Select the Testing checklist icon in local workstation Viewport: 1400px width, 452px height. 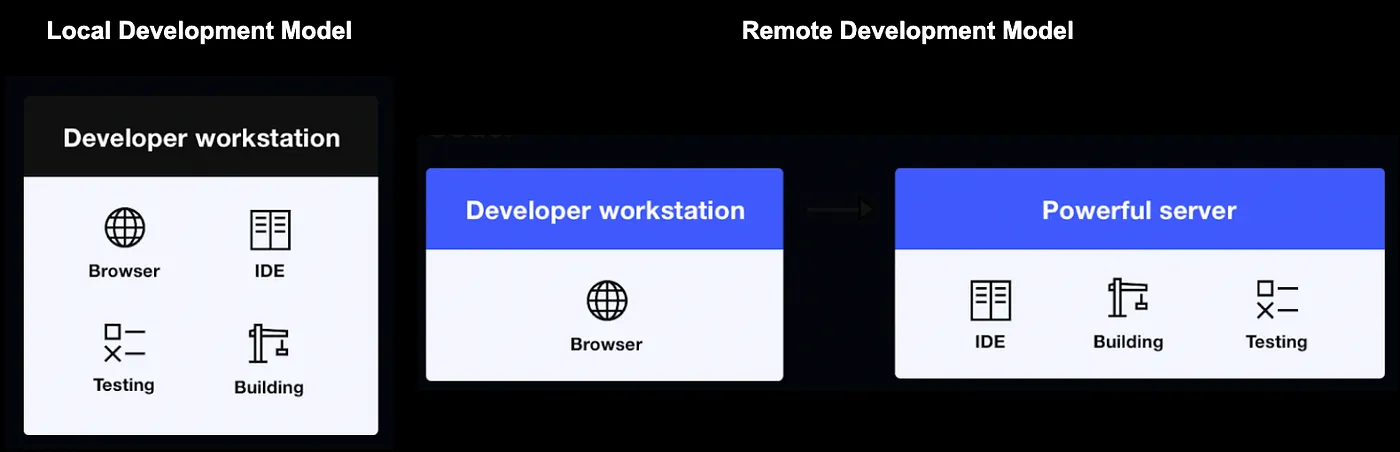click(124, 343)
